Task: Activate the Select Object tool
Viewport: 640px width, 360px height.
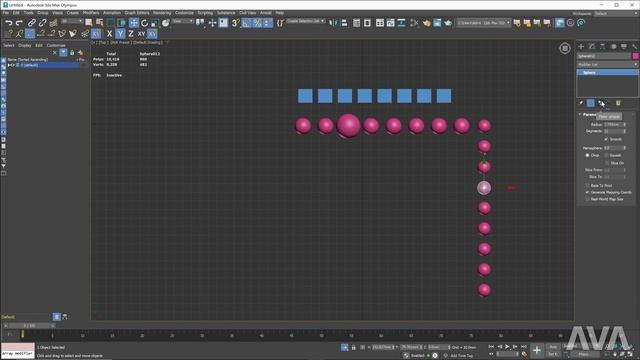Action: click(89, 23)
